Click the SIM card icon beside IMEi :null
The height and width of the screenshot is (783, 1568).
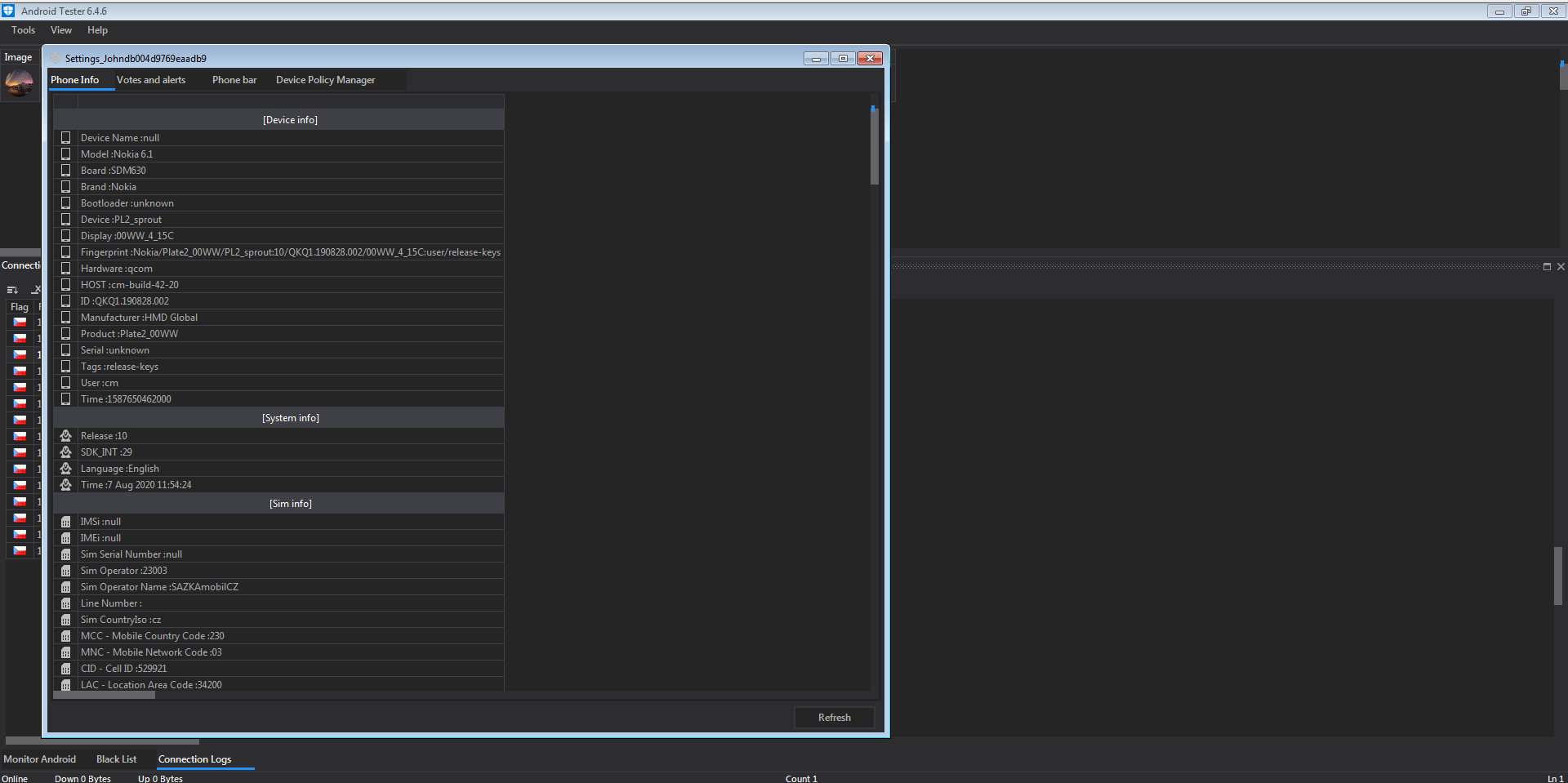coord(66,538)
